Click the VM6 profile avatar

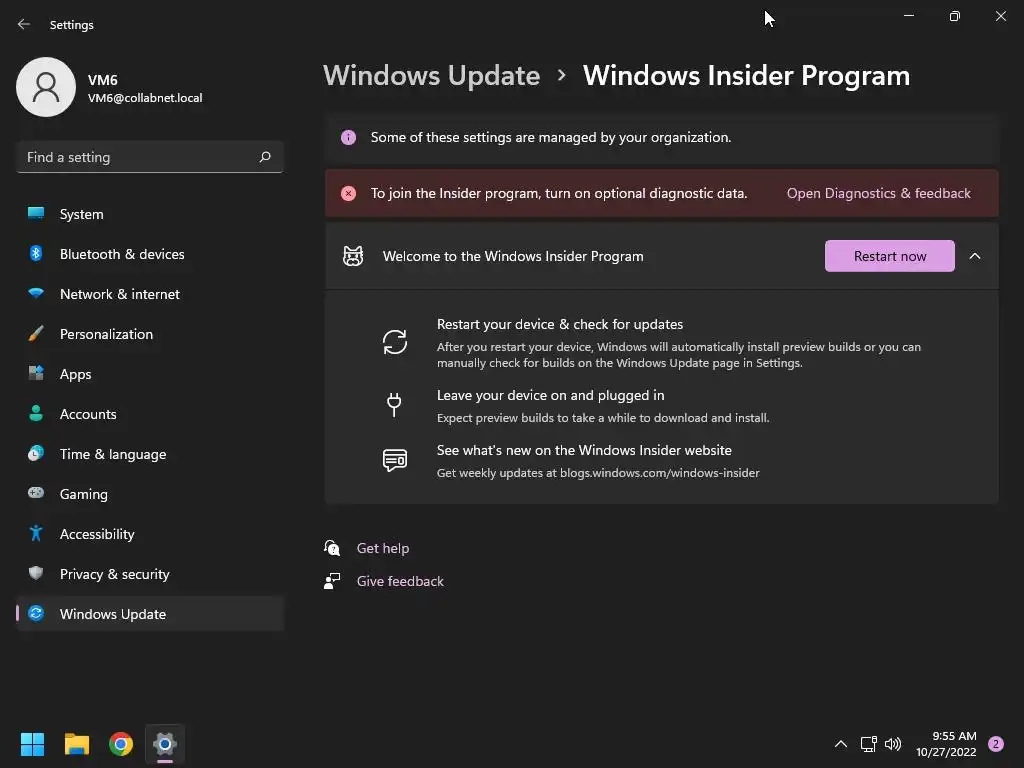point(46,87)
